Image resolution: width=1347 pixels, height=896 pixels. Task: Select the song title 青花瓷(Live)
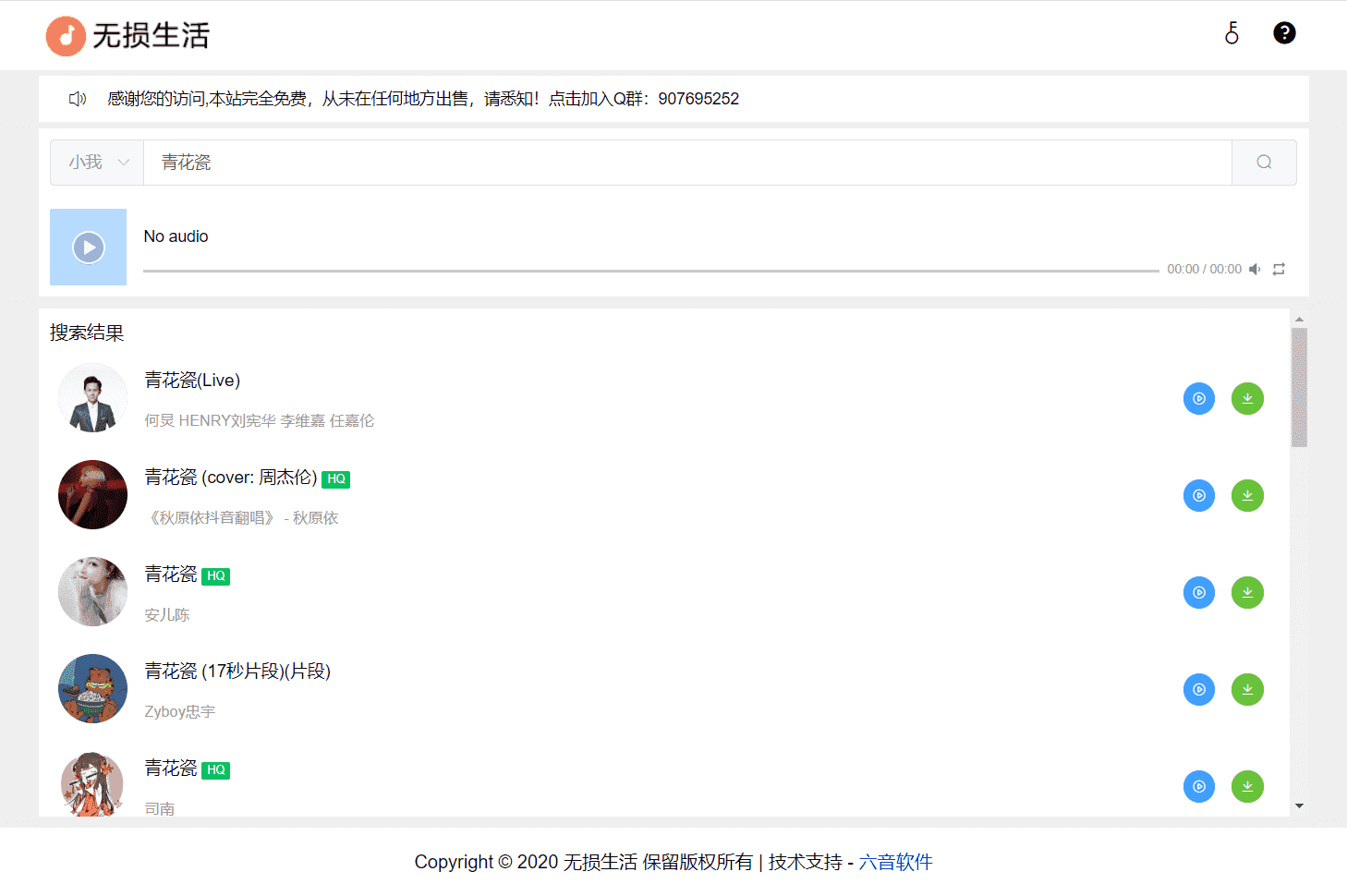(192, 381)
